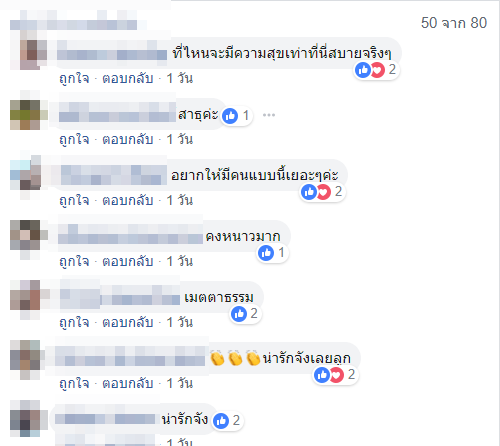
Task: Open reactions on the ที่ไหนจะมีความสุข comment
Action: 376,70
